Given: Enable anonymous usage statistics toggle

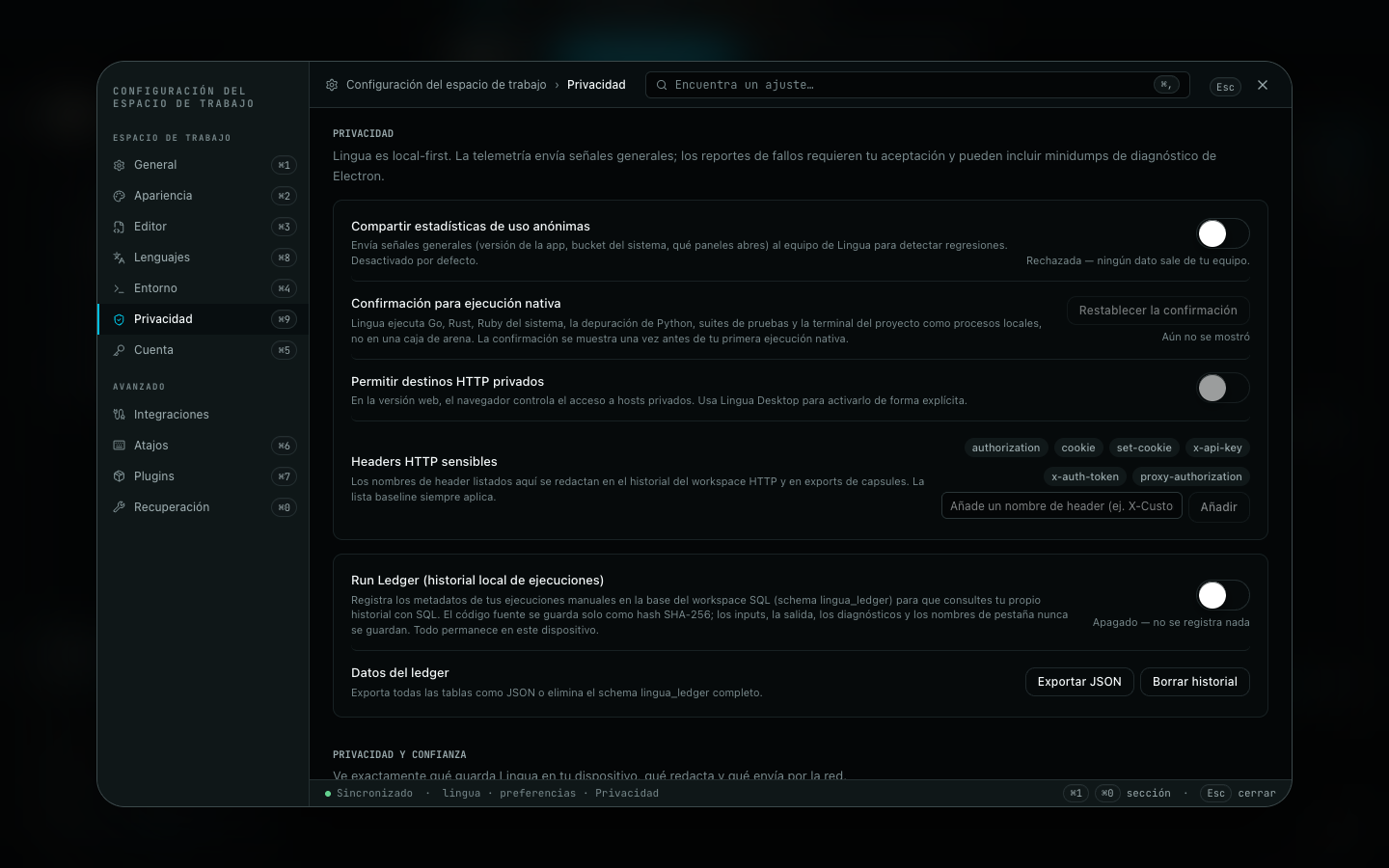Looking at the screenshot, I should (1222, 233).
